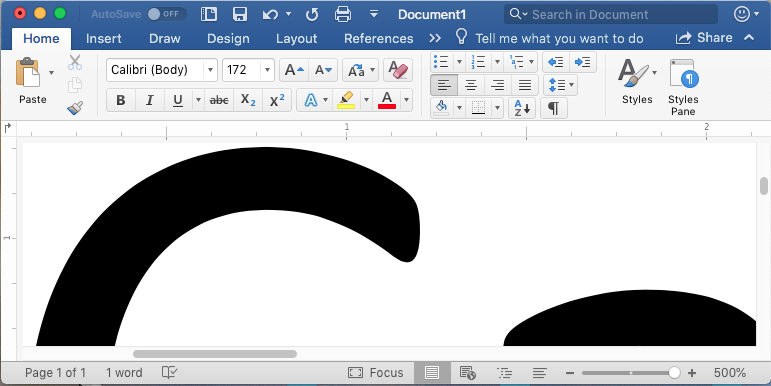Open the Styles gallery
The image size is (771, 386).
tap(637, 81)
